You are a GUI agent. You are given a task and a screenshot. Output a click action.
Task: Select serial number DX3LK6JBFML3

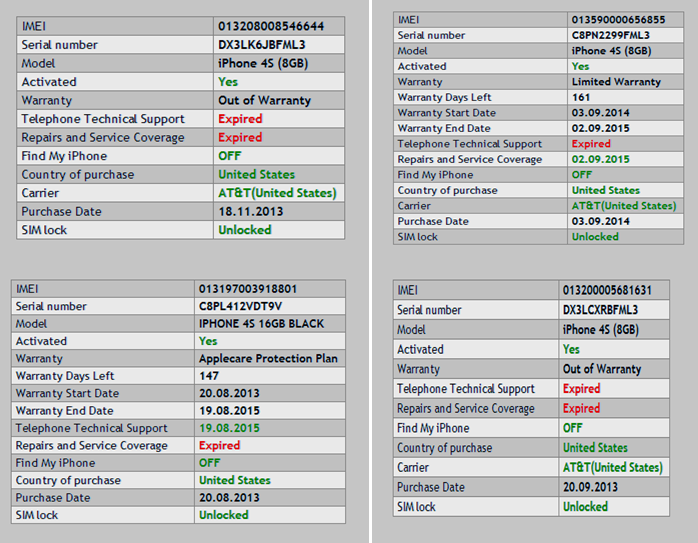262,45
